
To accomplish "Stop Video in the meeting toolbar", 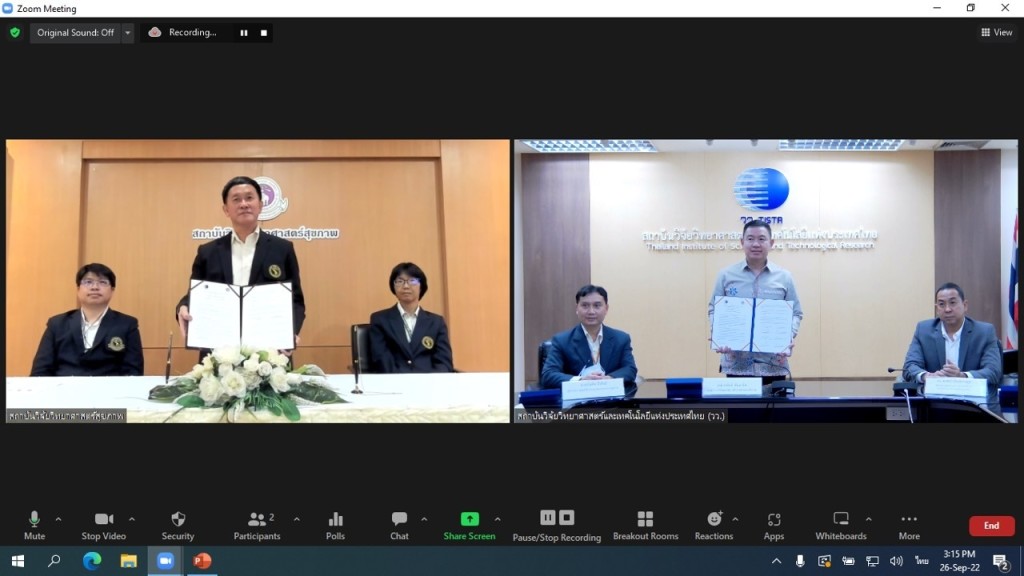I will coord(105,520).
